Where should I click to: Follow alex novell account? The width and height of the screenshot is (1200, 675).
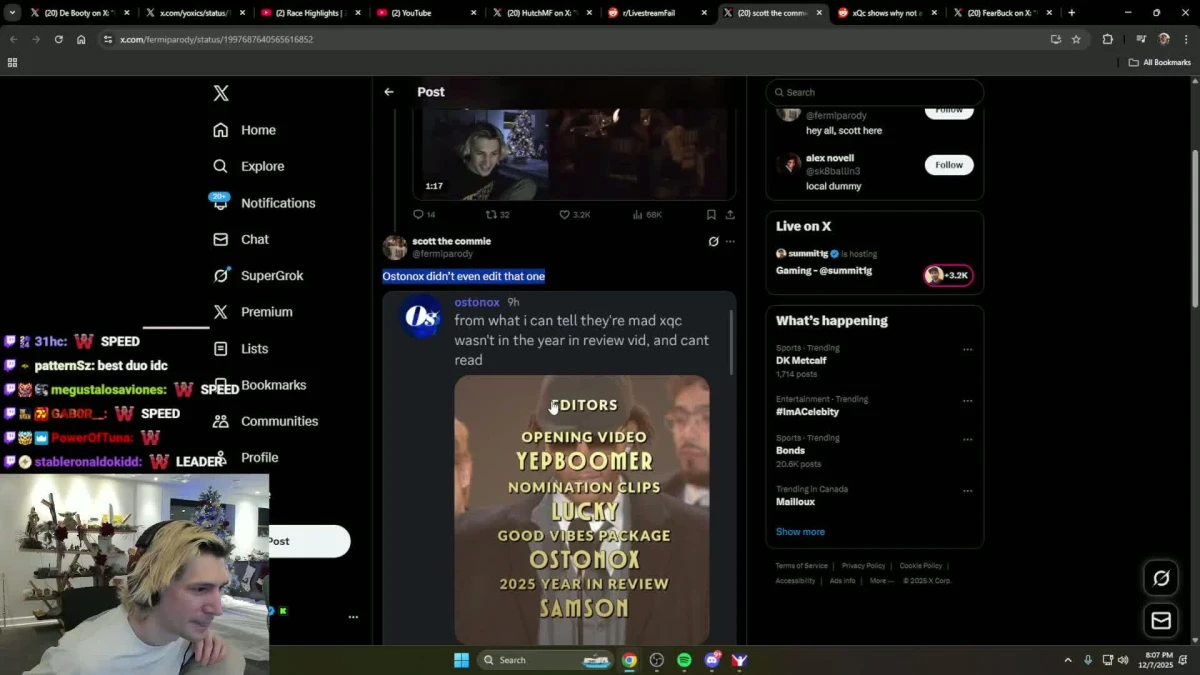948,165
